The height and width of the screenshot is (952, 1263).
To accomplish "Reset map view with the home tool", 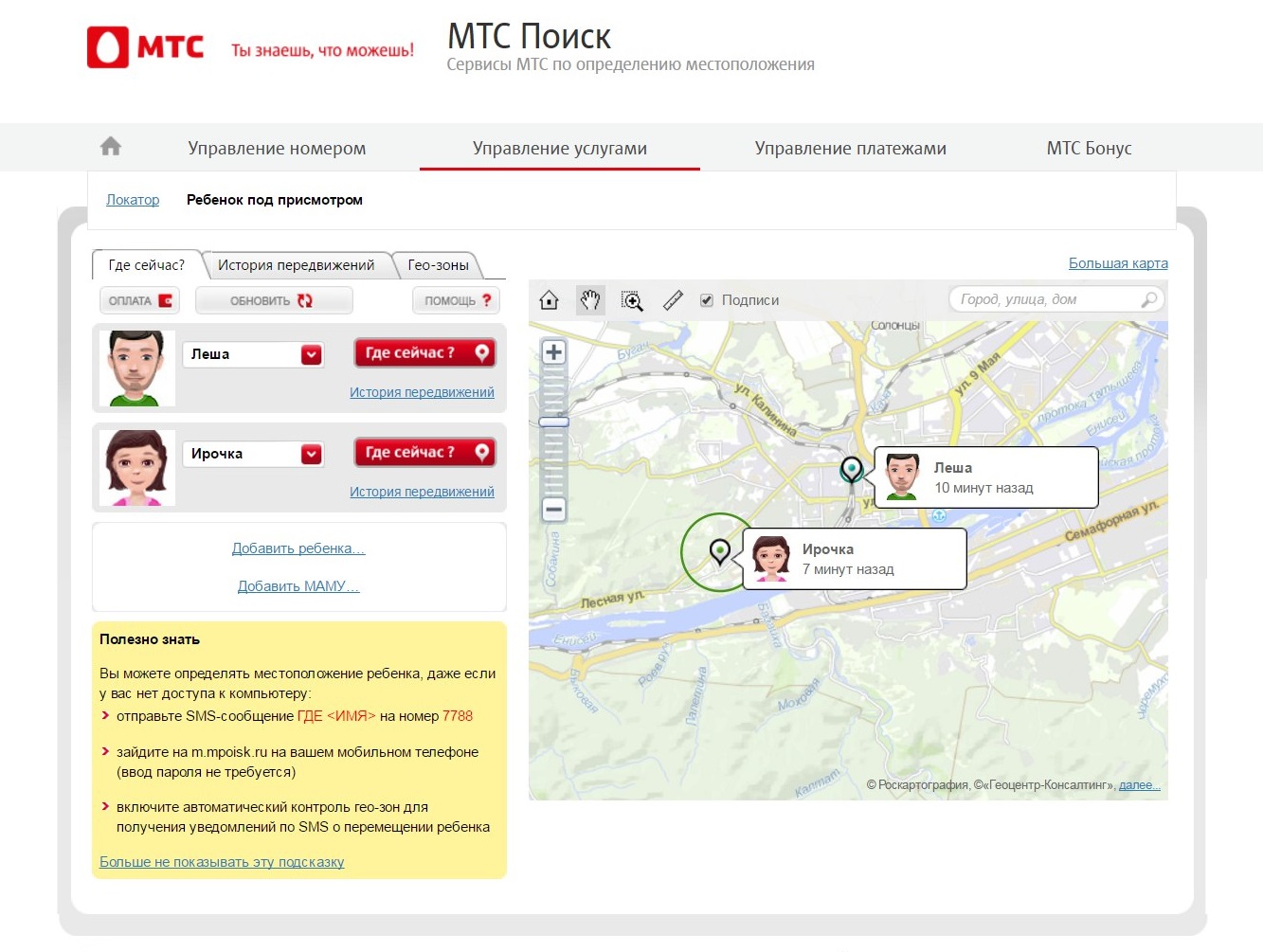I will [549, 300].
